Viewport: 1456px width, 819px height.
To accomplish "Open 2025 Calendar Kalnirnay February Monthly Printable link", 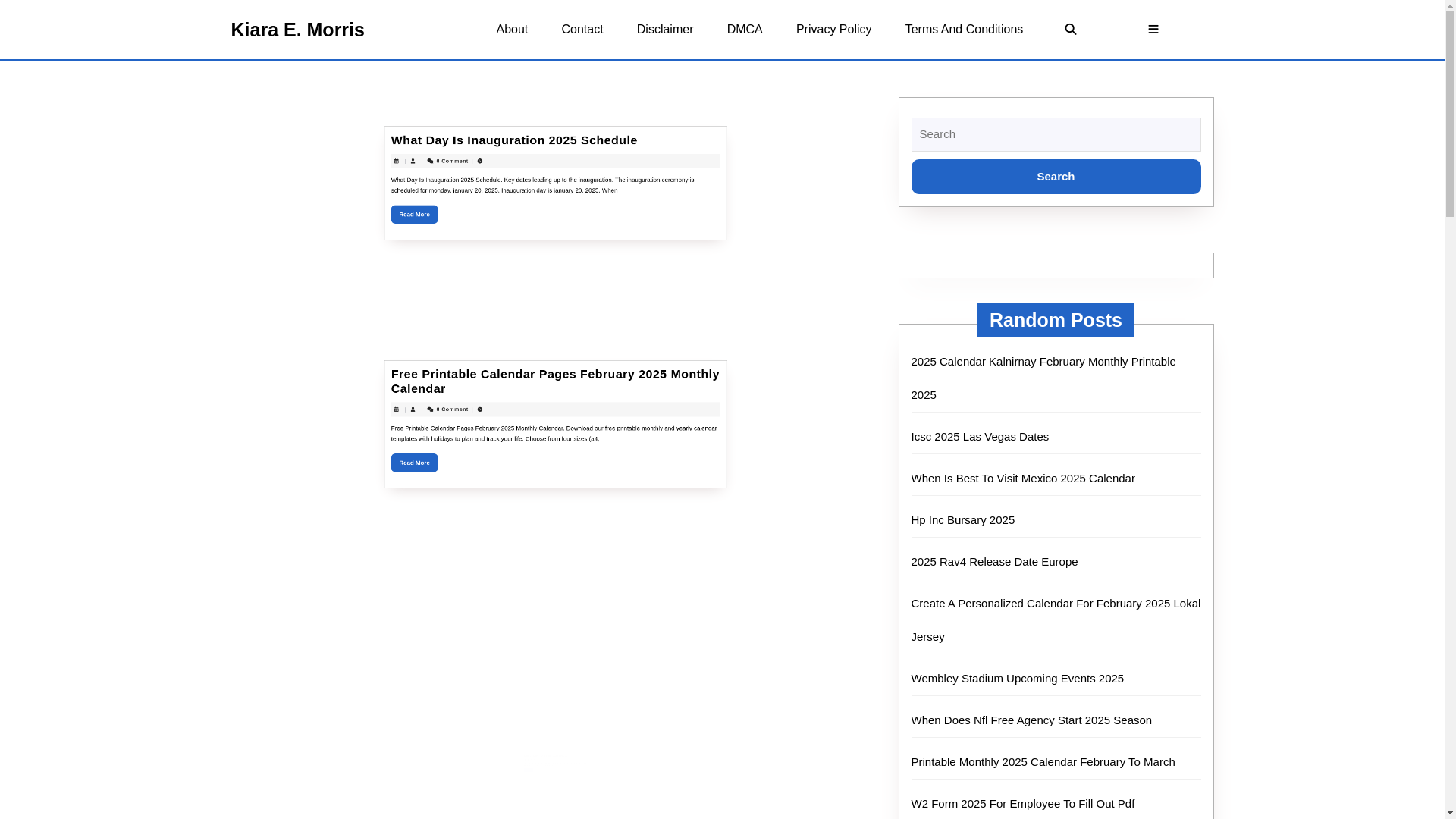I will [x=1043, y=378].
